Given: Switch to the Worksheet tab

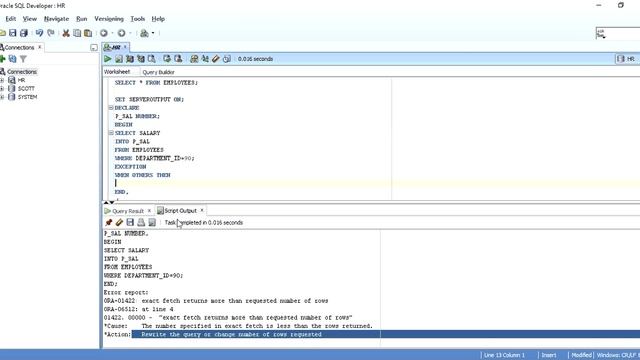Looking at the screenshot, I should point(117,72).
